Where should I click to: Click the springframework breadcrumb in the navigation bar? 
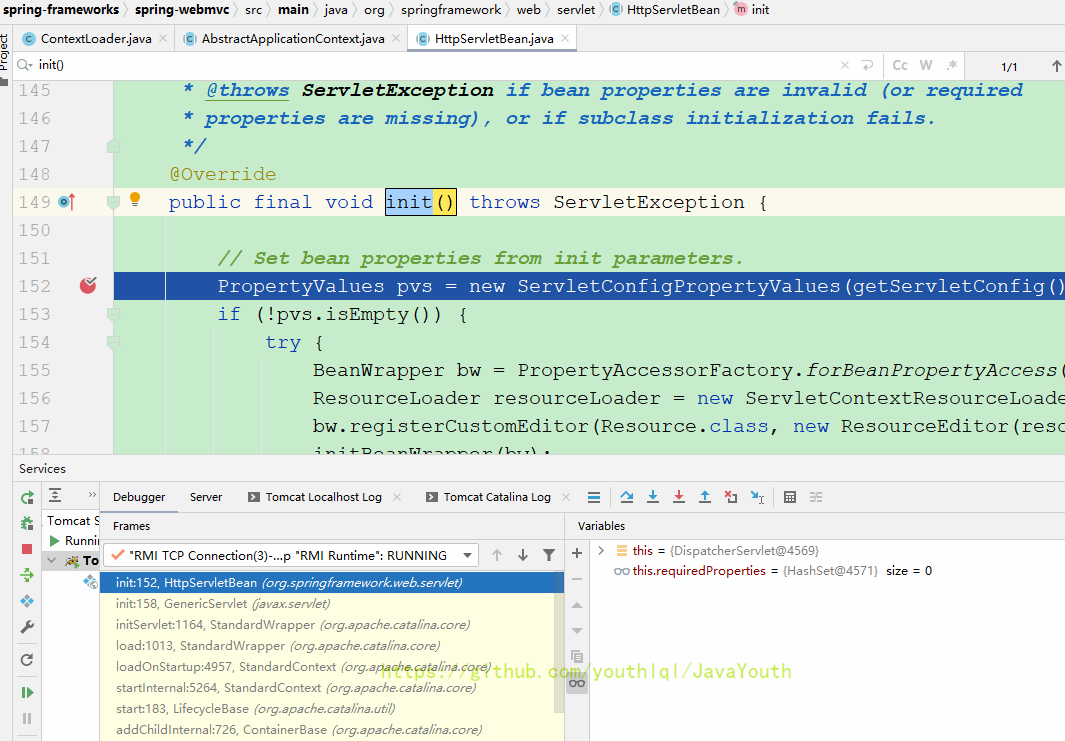tap(451, 10)
